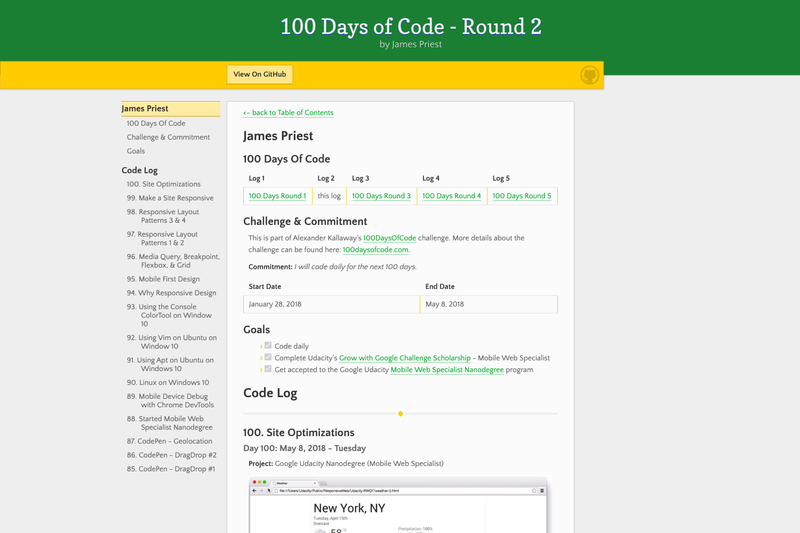Click the weather app screenshot thumbnail
The width and height of the screenshot is (800, 533).
coord(398,505)
